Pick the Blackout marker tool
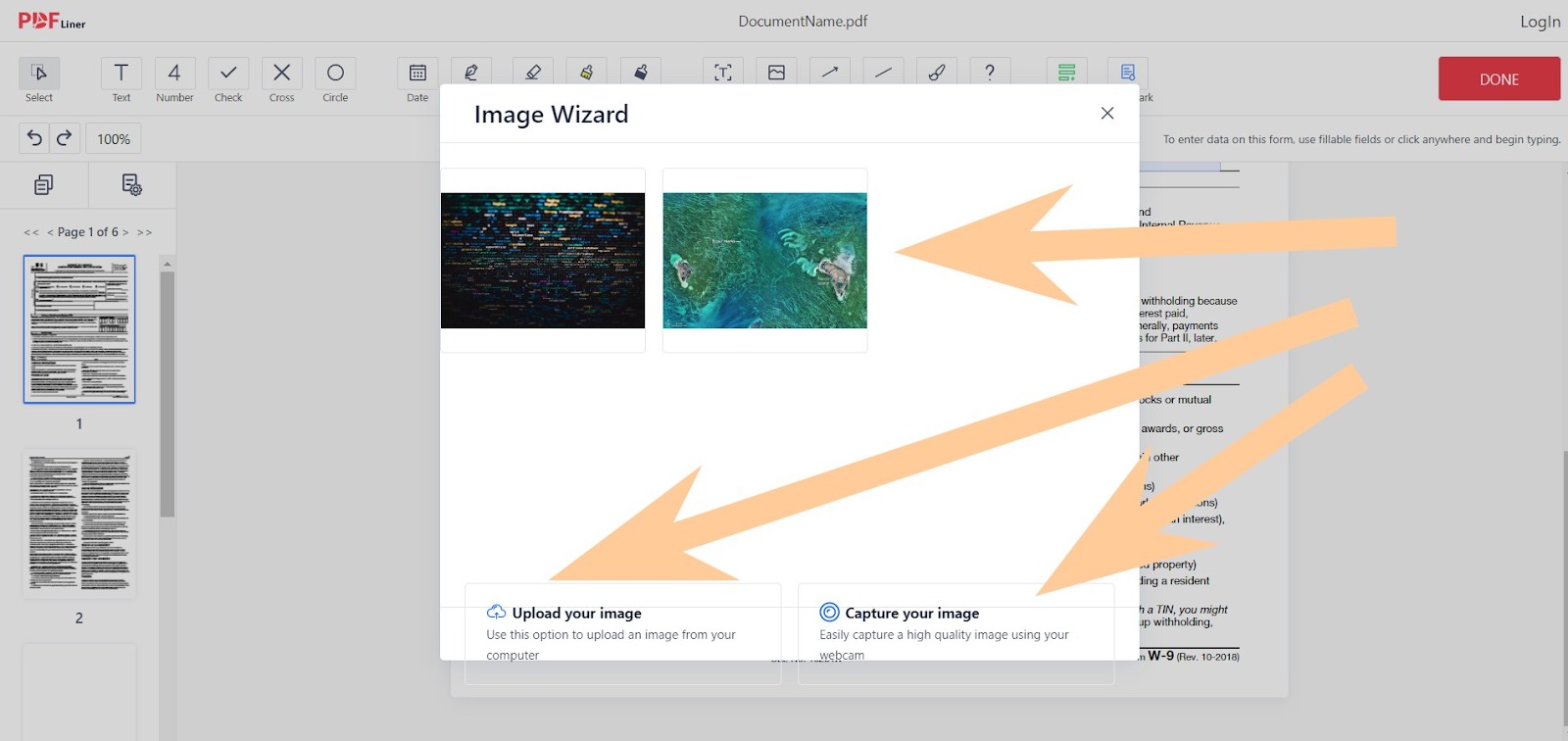The image size is (1568, 741). pos(640,72)
